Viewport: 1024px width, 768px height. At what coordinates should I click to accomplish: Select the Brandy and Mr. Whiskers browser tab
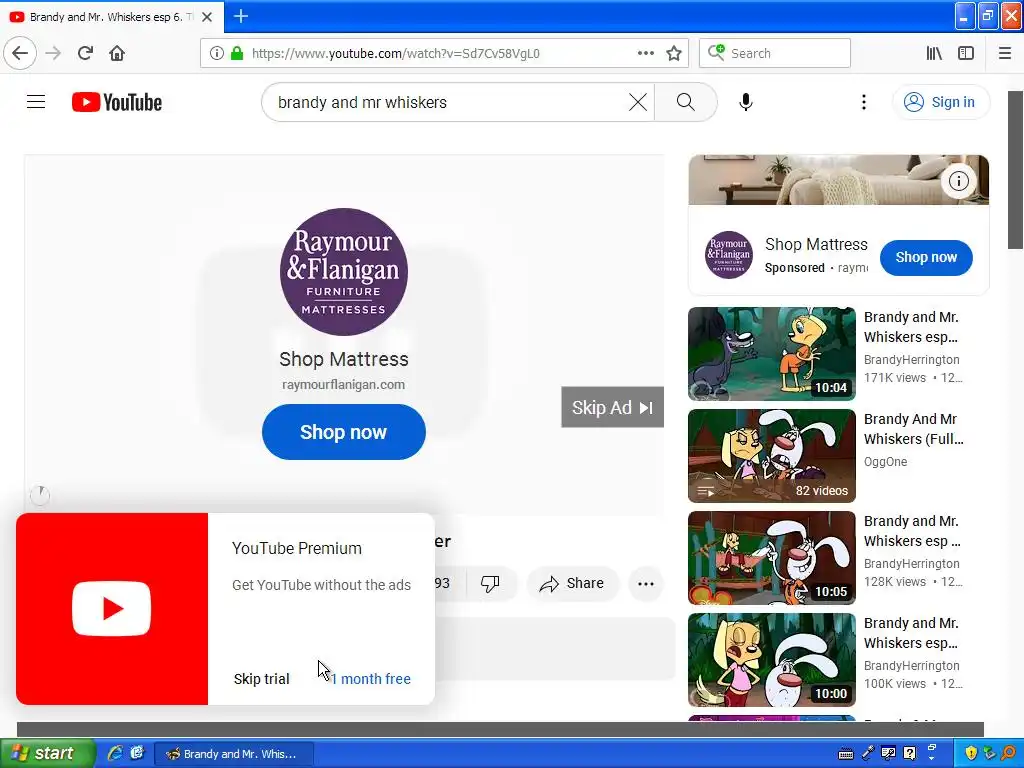pyautogui.click(x=111, y=17)
